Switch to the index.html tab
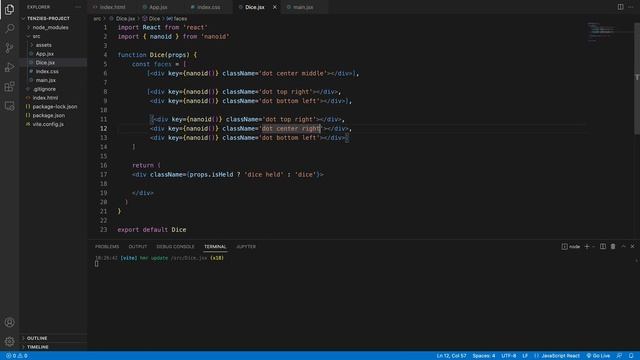640x360 pixels. (x=112, y=7)
